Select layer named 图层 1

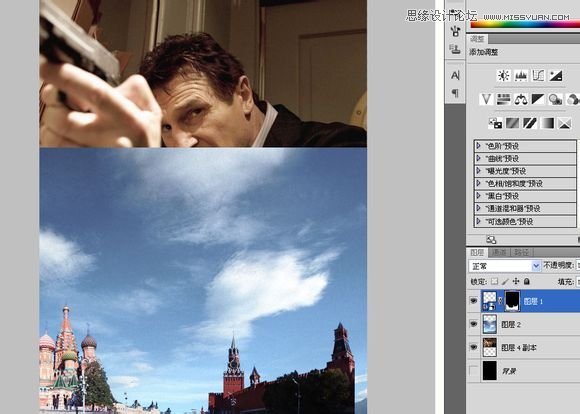[x=533, y=302]
